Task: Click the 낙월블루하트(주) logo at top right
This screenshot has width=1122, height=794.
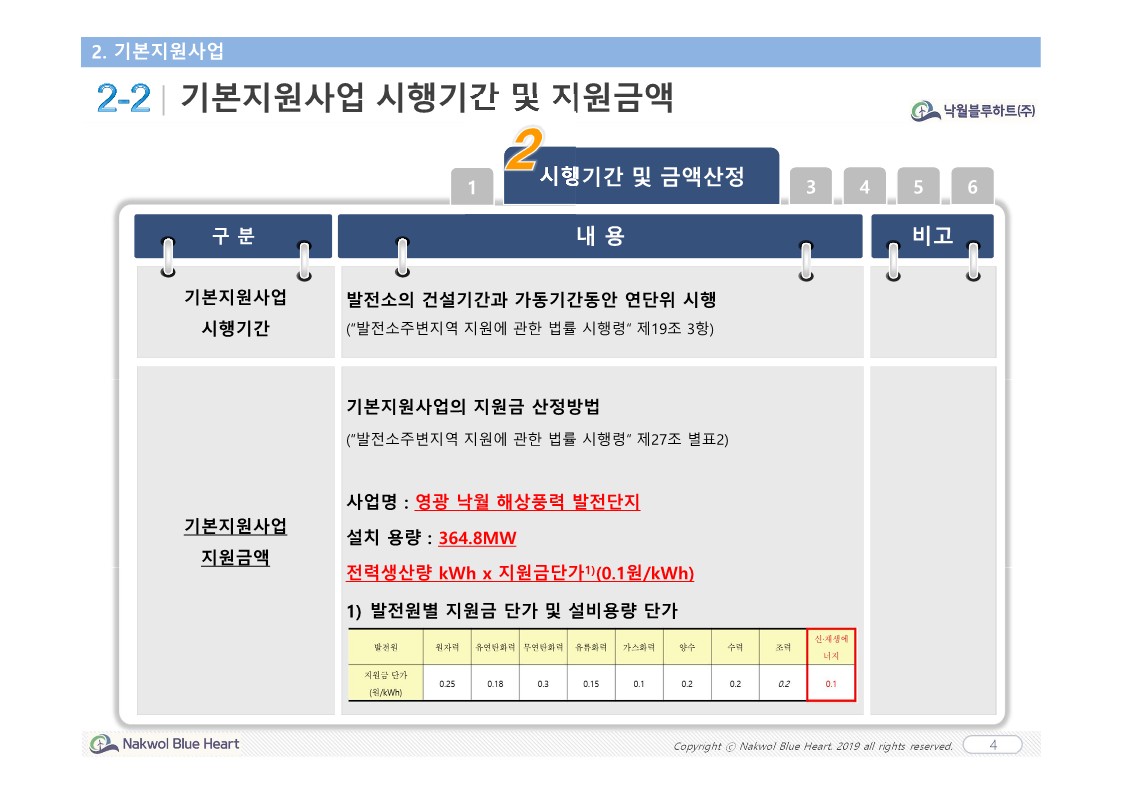Action: [x=973, y=111]
